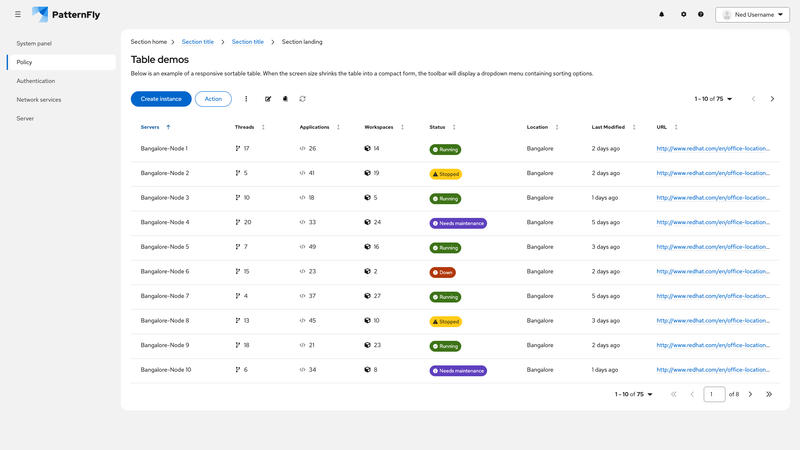Click the Bangalore-Node 2 server name
Viewport: 800px width, 450px height.
[x=165, y=173]
